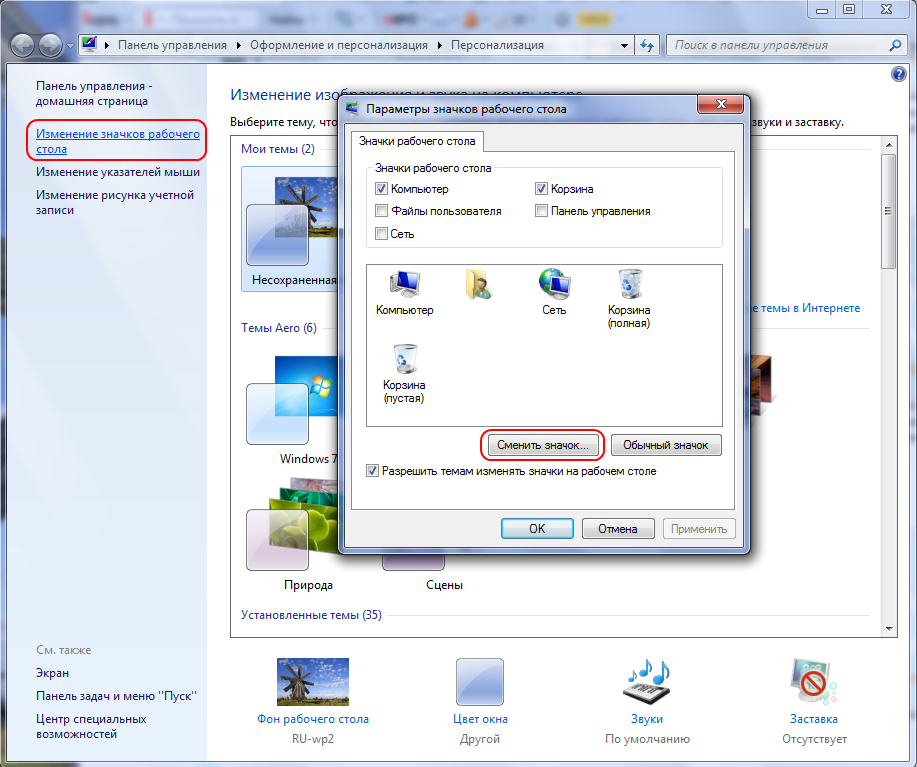Image resolution: width=917 pixels, height=767 pixels.
Task: Click the refresh button beside the address bar
Action: [x=647, y=45]
